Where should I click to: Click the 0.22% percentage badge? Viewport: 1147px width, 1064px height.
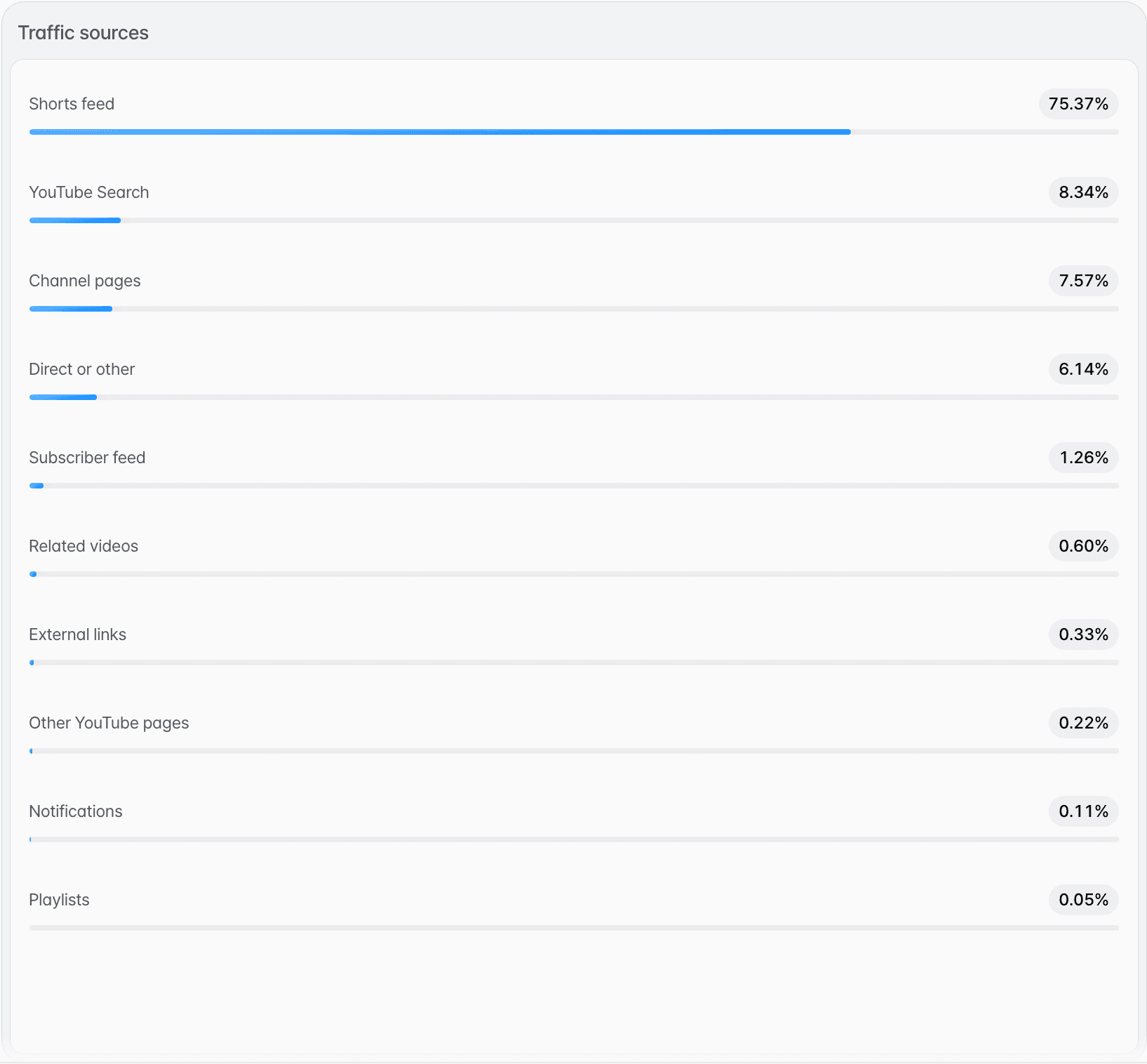tap(1083, 723)
